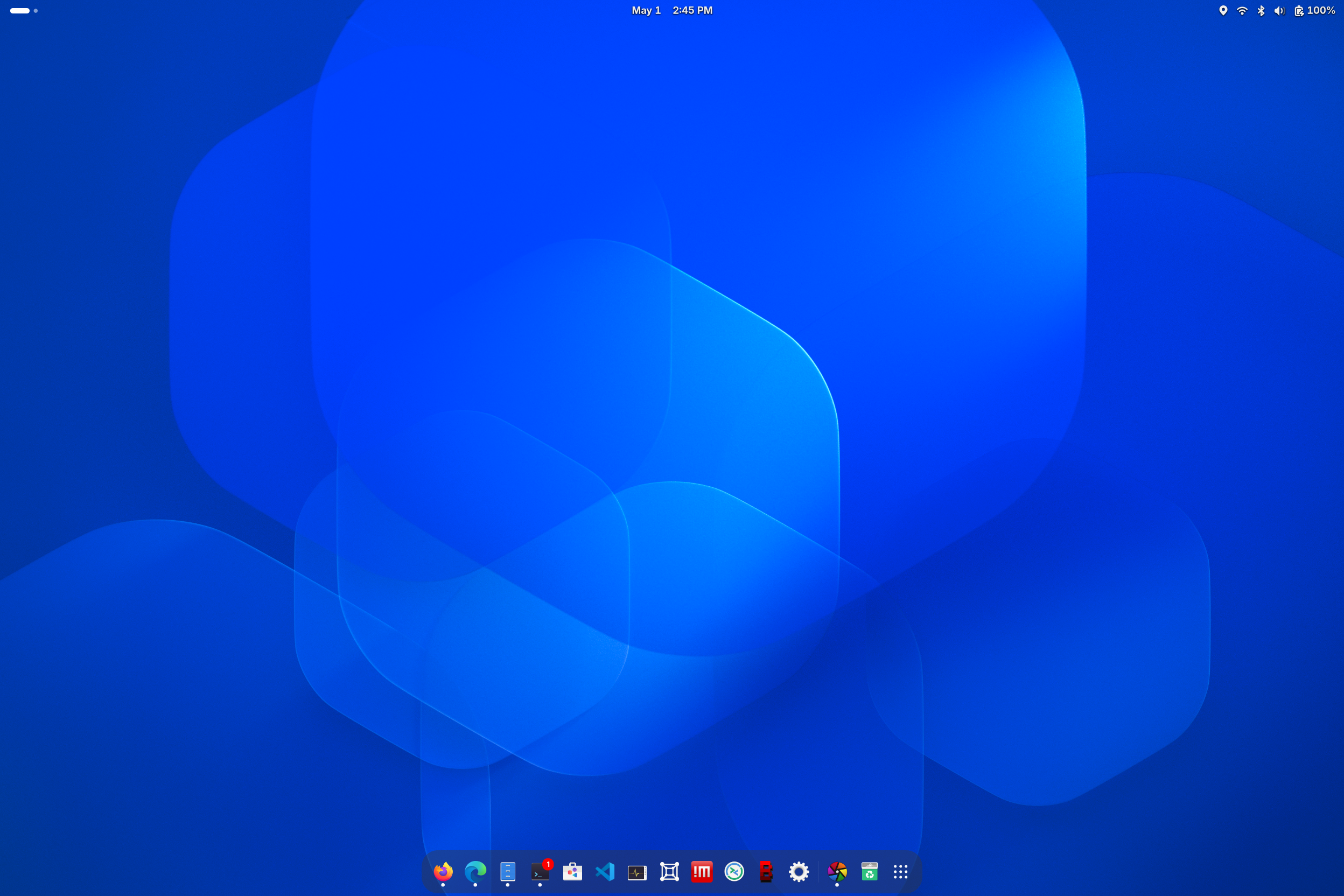The width and height of the screenshot is (1344, 896).
Task: Open the System Monitor icon
Action: click(637, 872)
